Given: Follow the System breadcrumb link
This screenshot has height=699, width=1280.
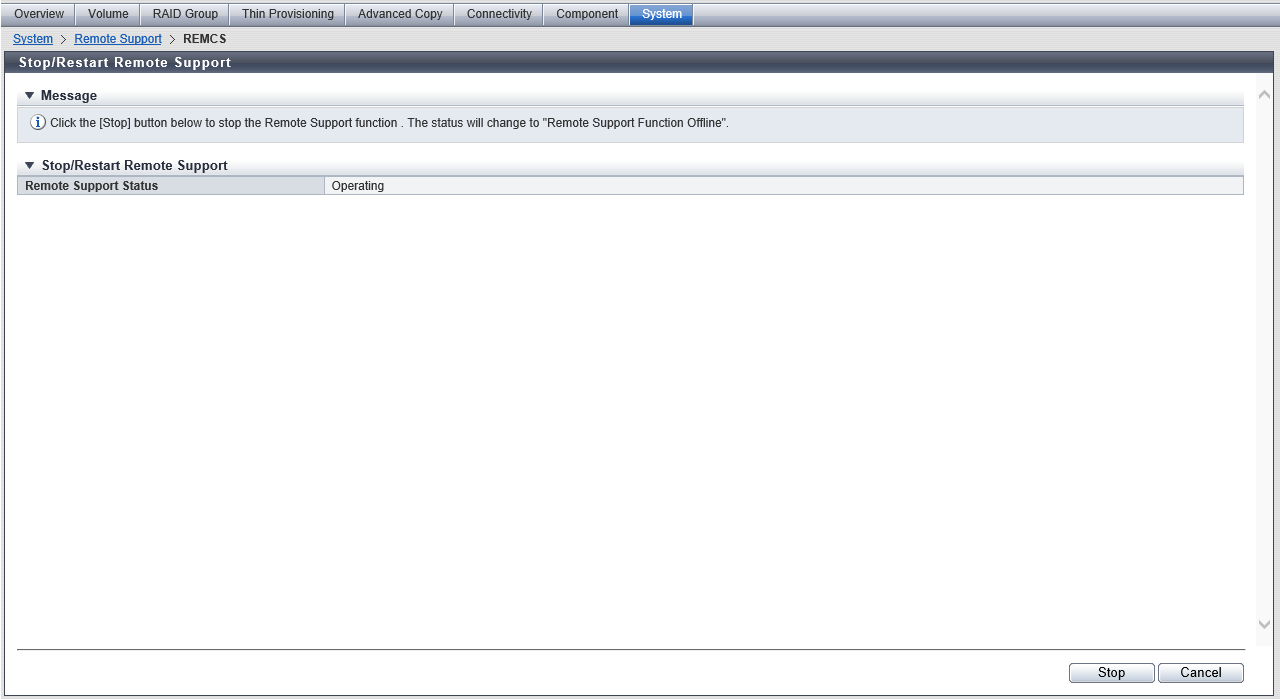Looking at the screenshot, I should pyautogui.click(x=33, y=39).
